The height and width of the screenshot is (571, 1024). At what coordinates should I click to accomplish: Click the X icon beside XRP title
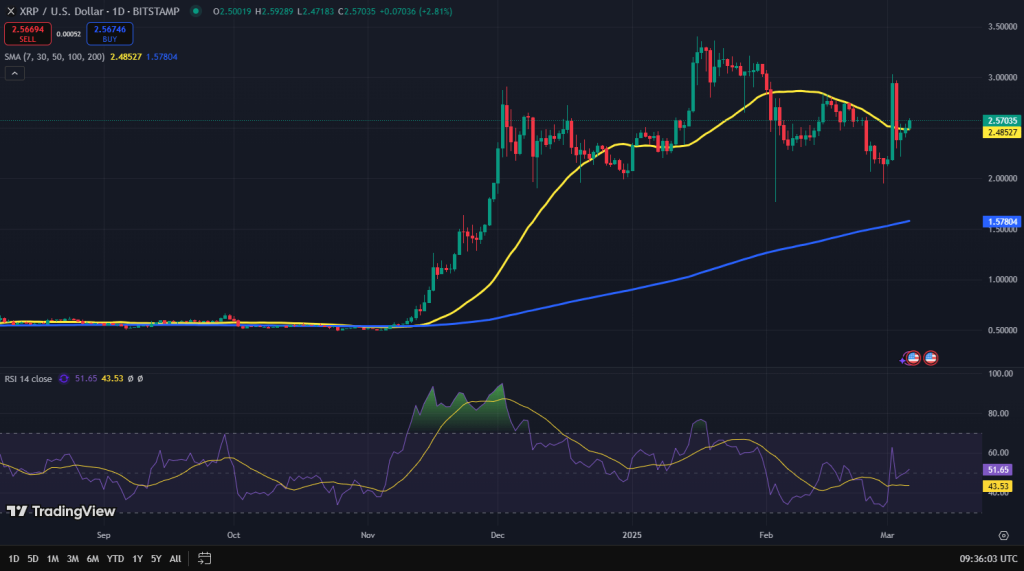10,11
